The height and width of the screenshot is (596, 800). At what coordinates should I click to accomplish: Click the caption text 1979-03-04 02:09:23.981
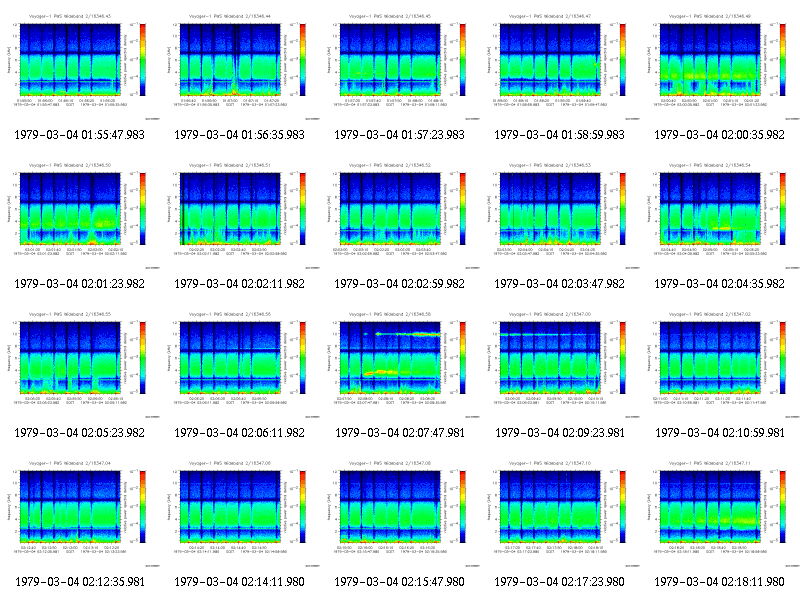(x=559, y=433)
